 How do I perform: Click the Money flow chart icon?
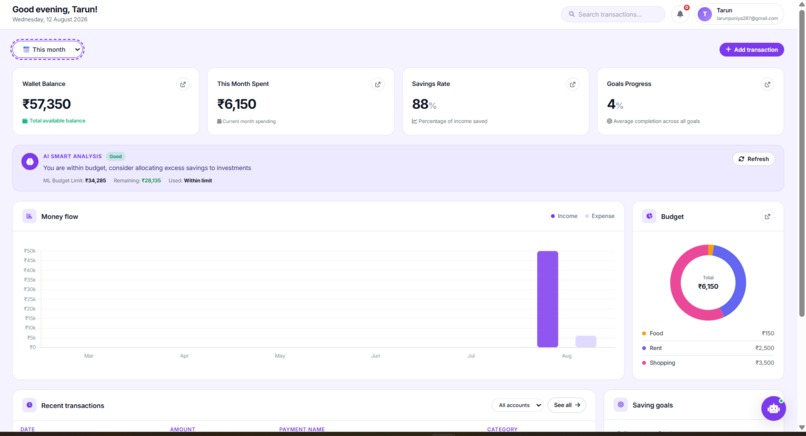pyautogui.click(x=29, y=216)
